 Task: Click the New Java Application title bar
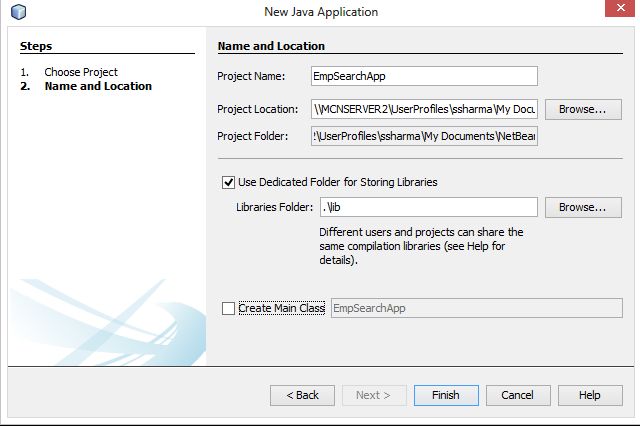(x=320, y=12)
